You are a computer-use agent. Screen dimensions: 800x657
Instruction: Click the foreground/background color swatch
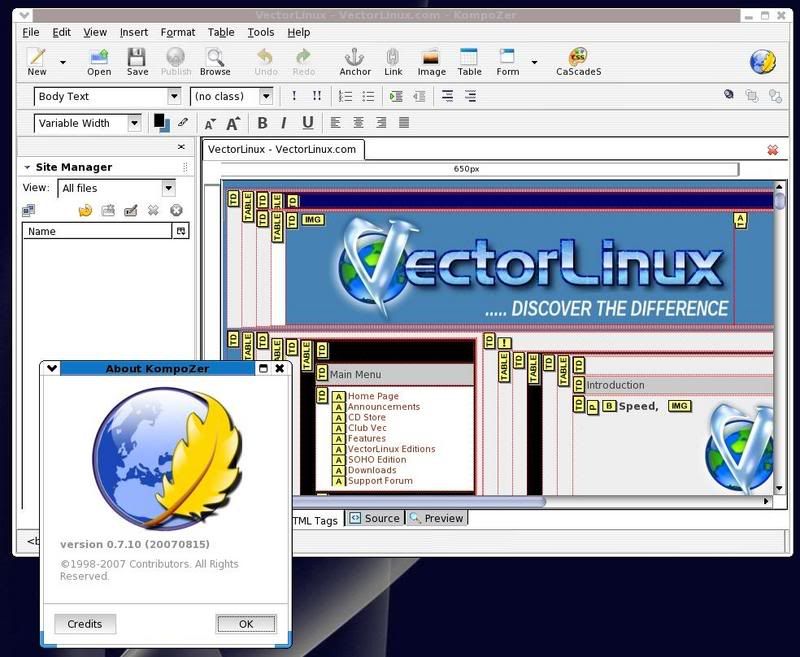(162, 123)
